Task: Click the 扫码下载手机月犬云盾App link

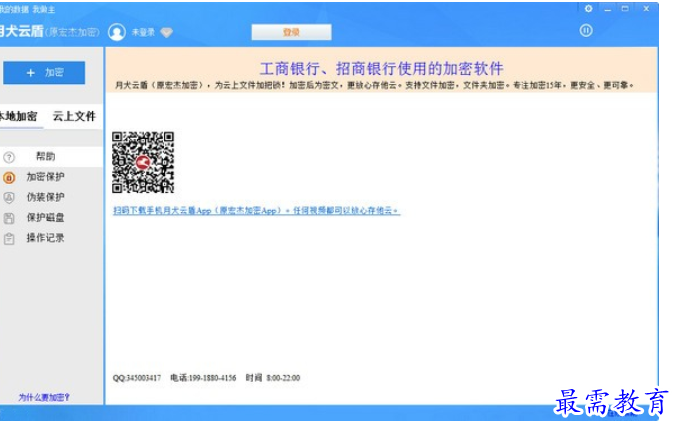Action: 256,211
